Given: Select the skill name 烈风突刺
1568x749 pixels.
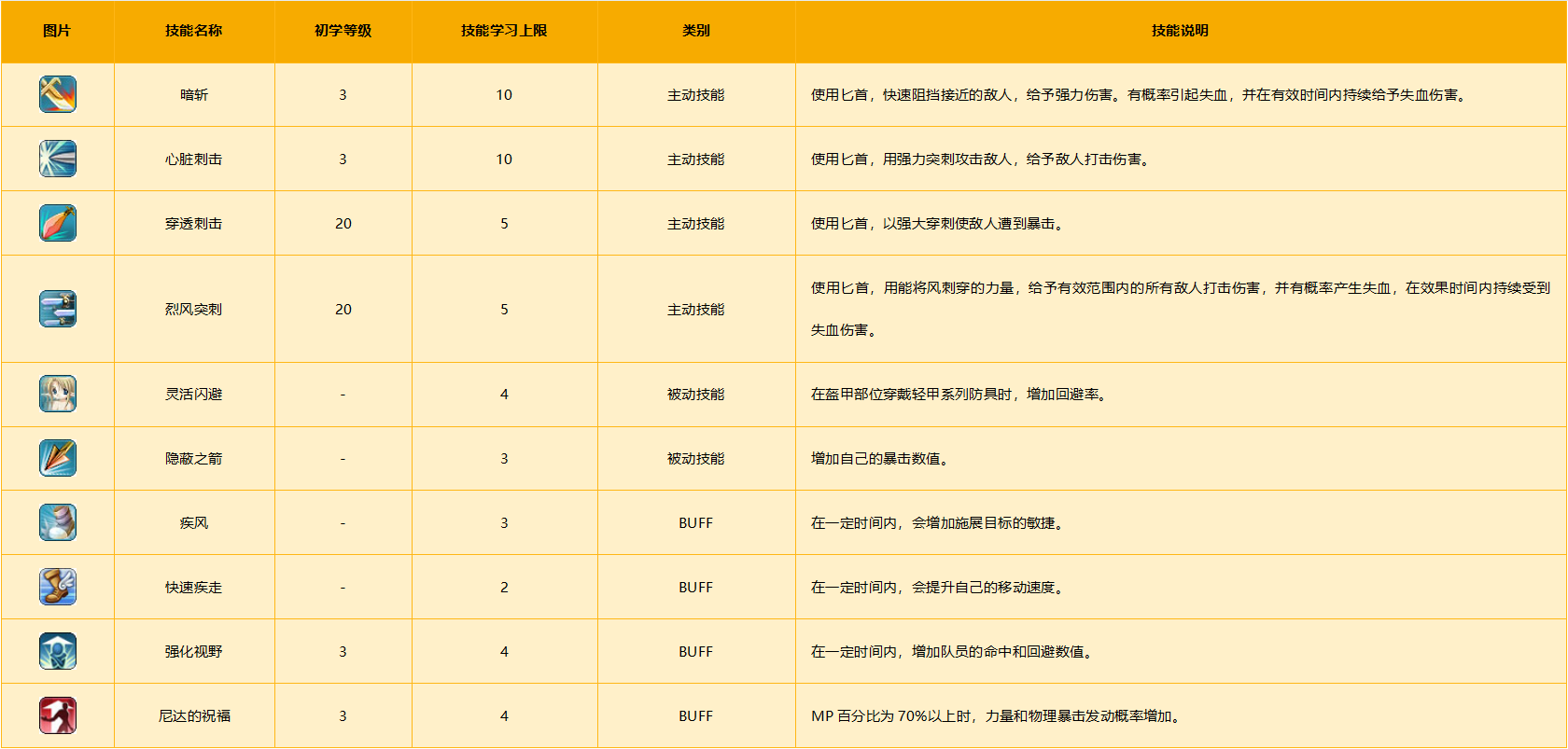Looking at the screenshot, I should coord(194,310).
